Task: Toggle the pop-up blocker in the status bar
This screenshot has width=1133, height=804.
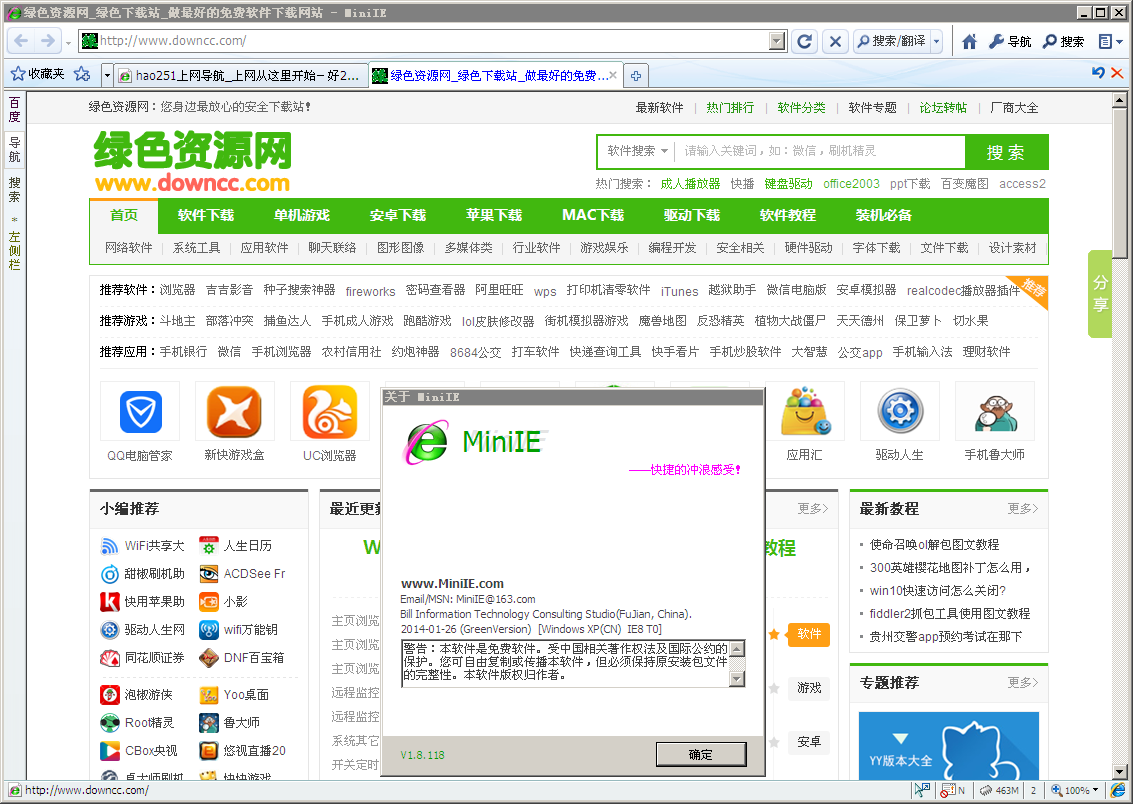Action: click(951, 790)
